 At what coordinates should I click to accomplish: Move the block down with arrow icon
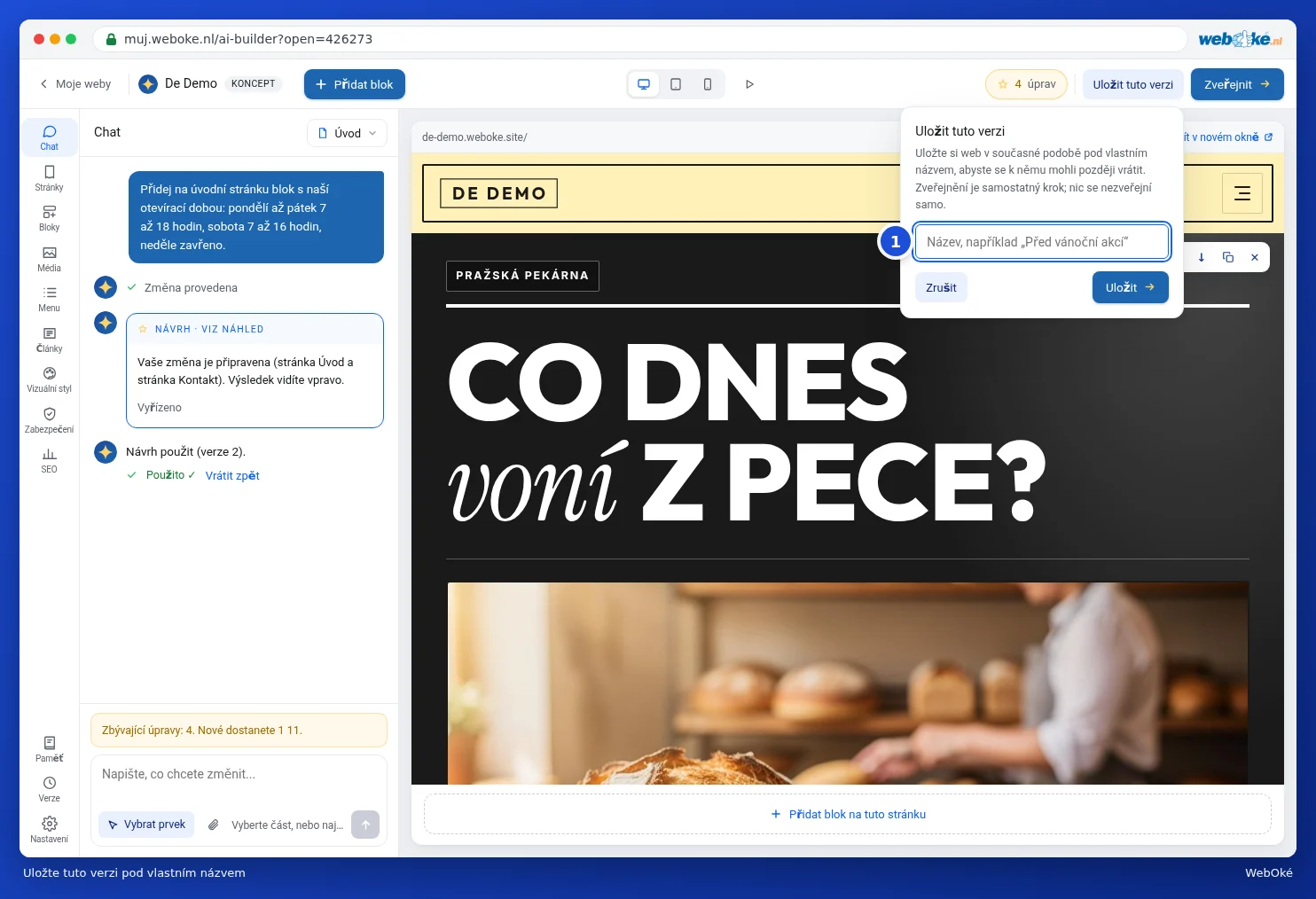[1202, 257]
